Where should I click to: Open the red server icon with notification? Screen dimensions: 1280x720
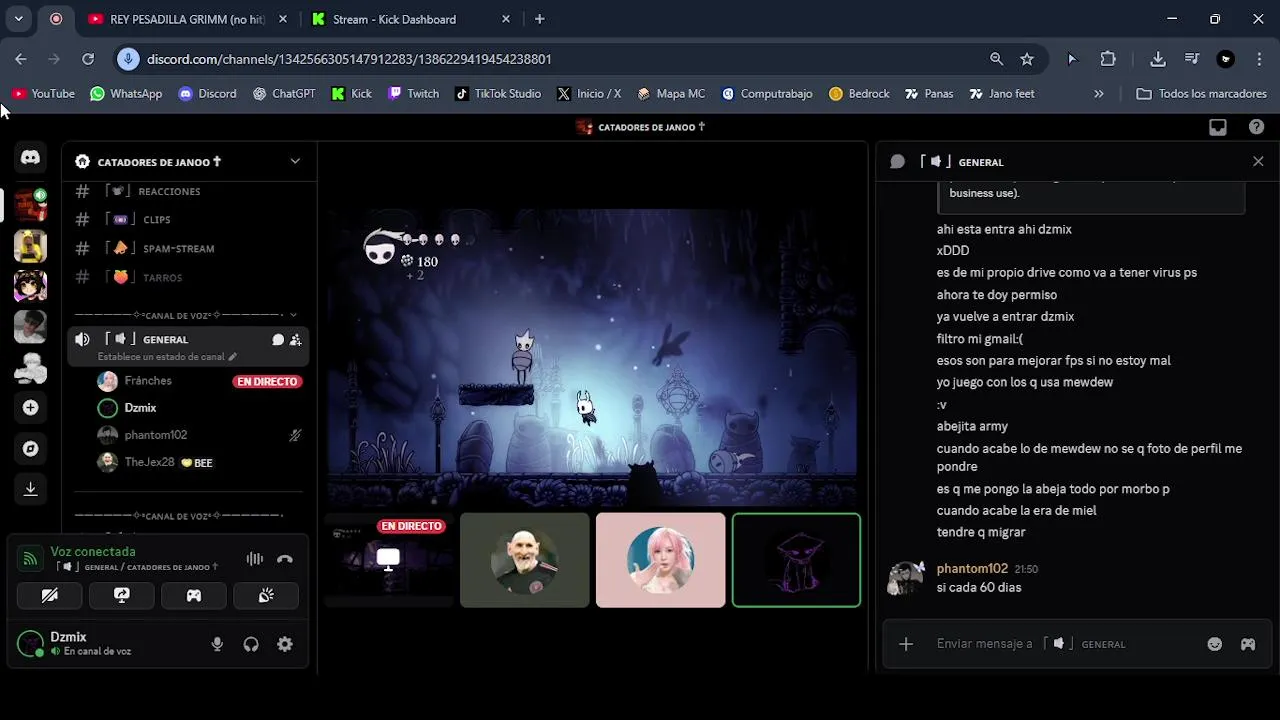tap(30, 204)
